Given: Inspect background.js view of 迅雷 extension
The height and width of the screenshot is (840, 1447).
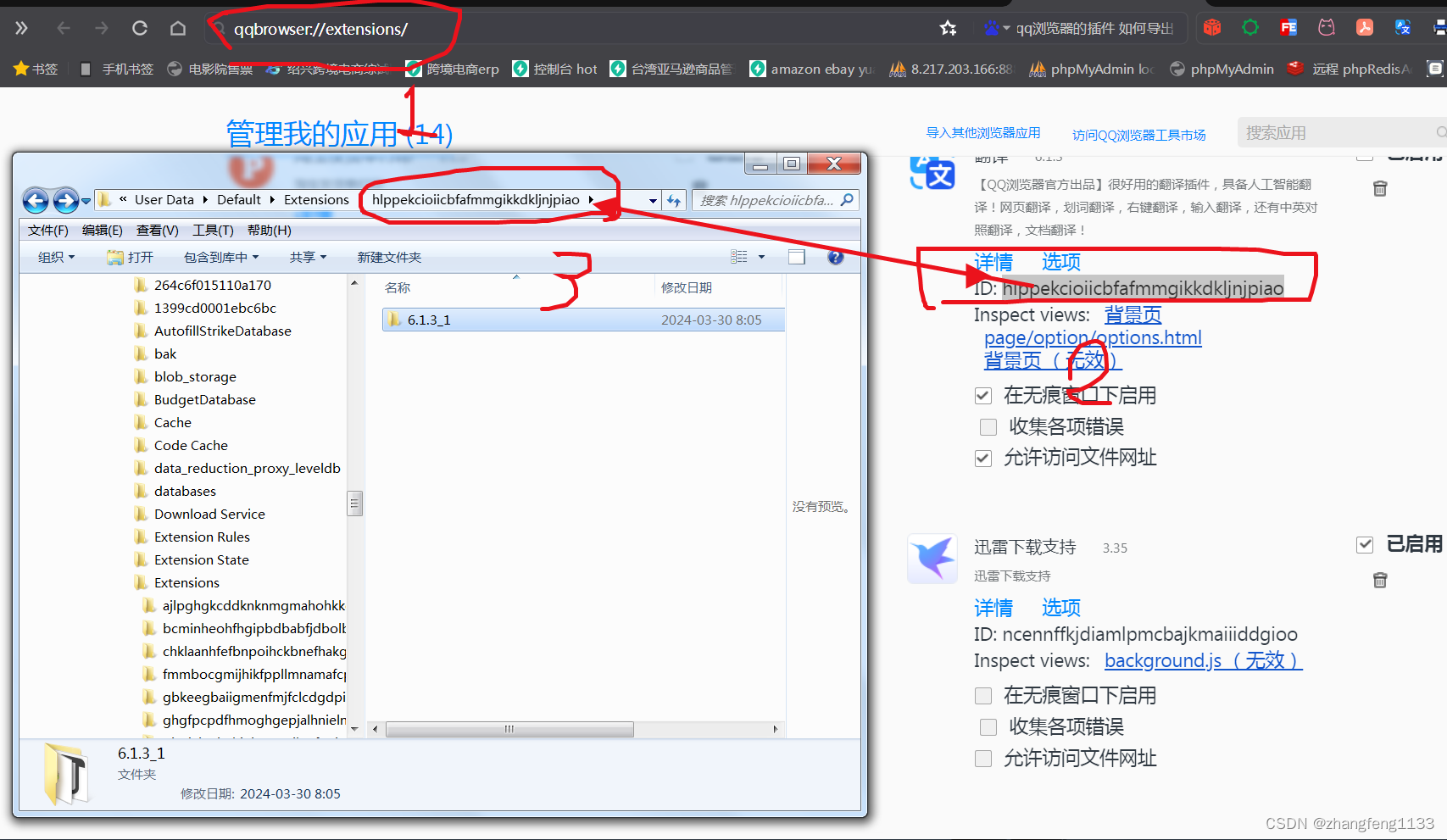Looking at the screenshot, I should [1203, 660].
